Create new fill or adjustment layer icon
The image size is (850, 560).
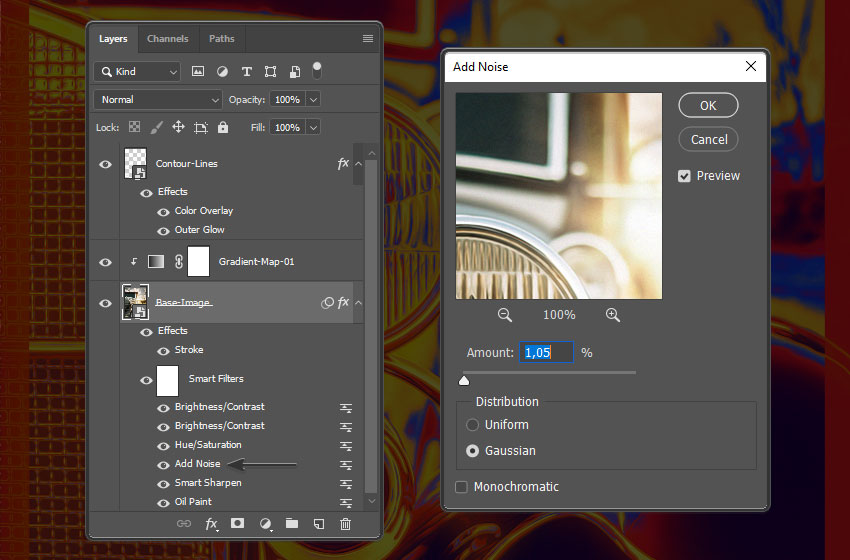click(265, 524)
